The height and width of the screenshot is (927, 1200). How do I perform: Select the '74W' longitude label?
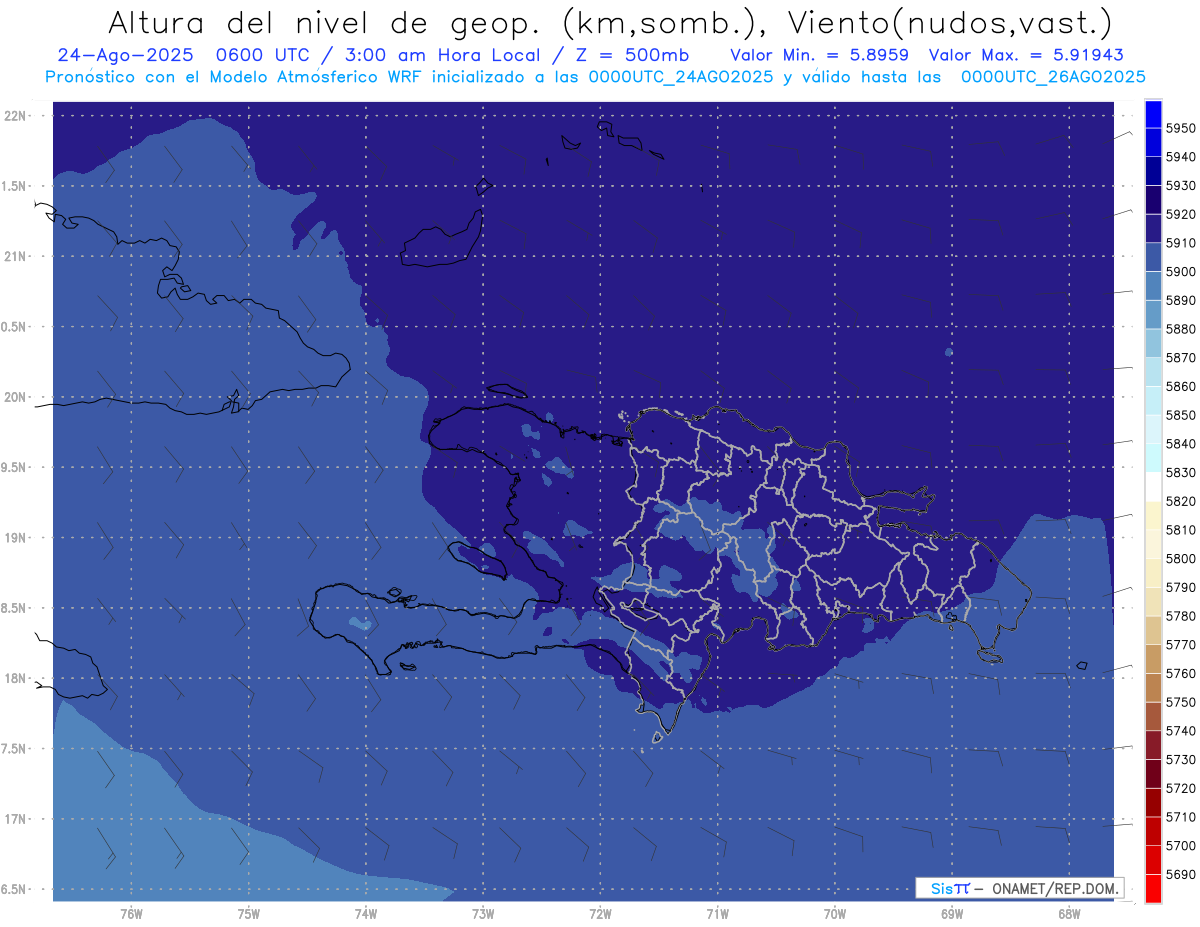(366, 914)
